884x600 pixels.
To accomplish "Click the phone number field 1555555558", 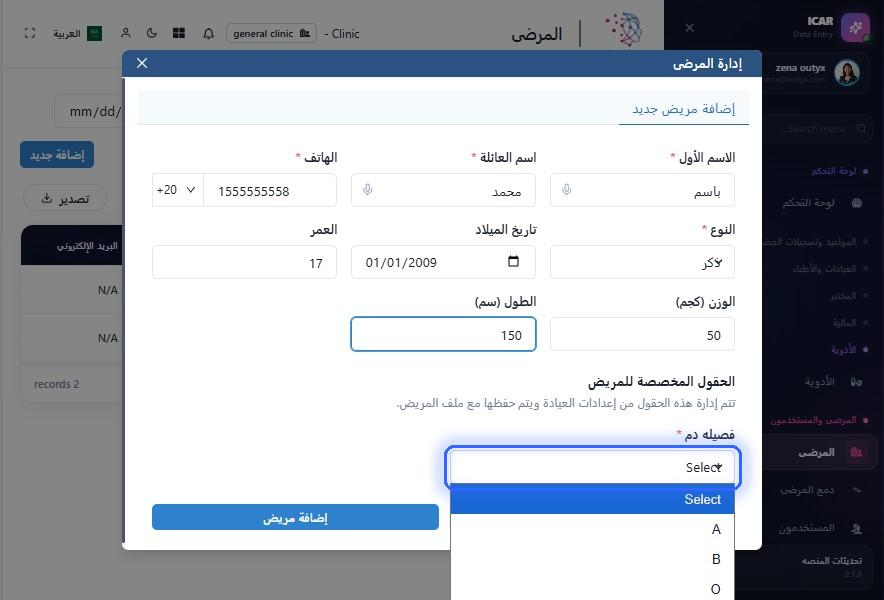I will [x=270, y=191].
